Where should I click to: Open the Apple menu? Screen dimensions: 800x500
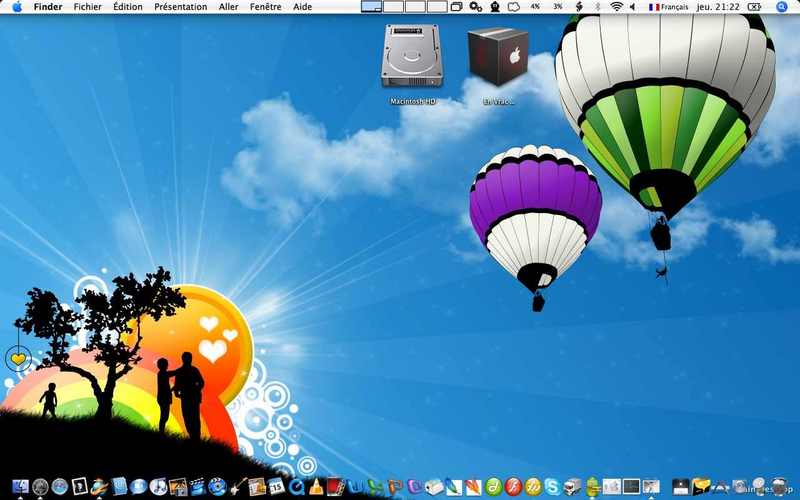[x=17, y=7]
